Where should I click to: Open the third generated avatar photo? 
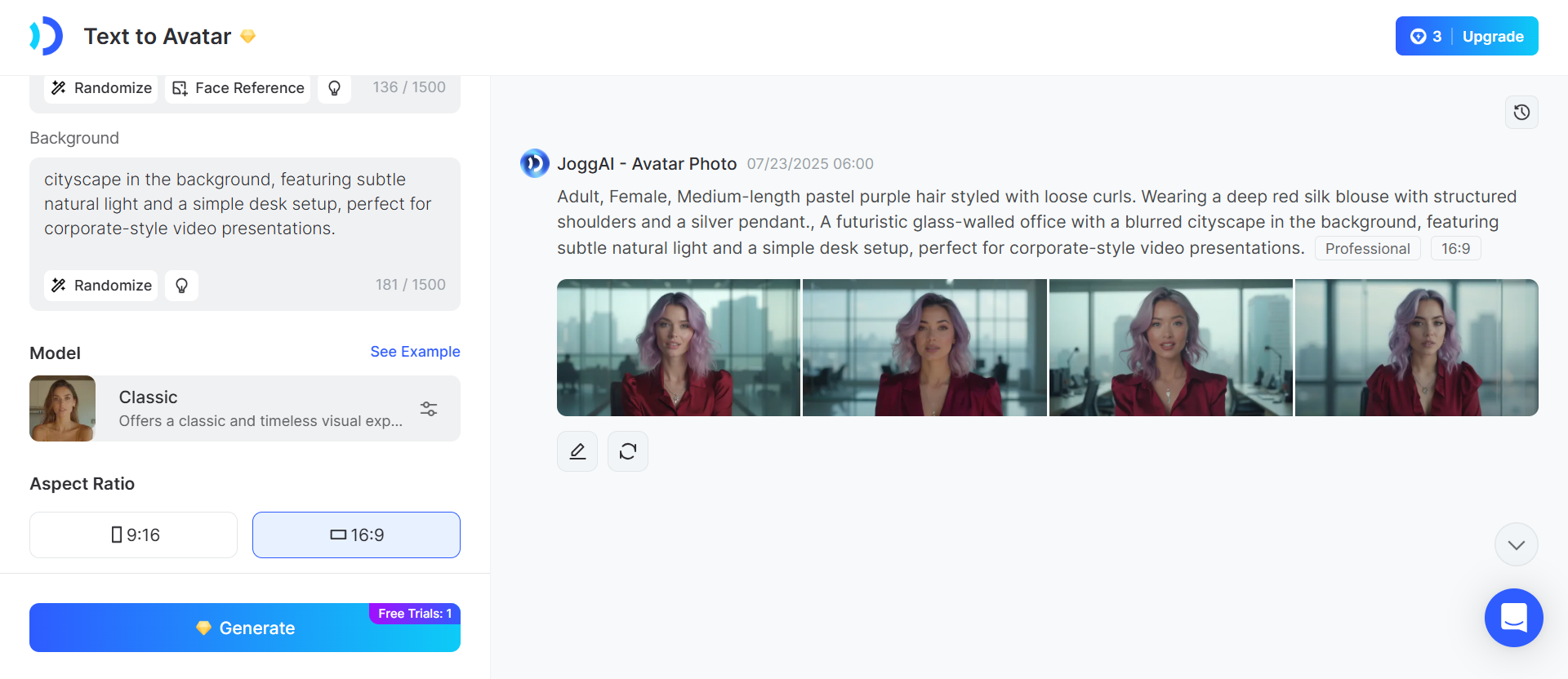tap(1171, 348)
